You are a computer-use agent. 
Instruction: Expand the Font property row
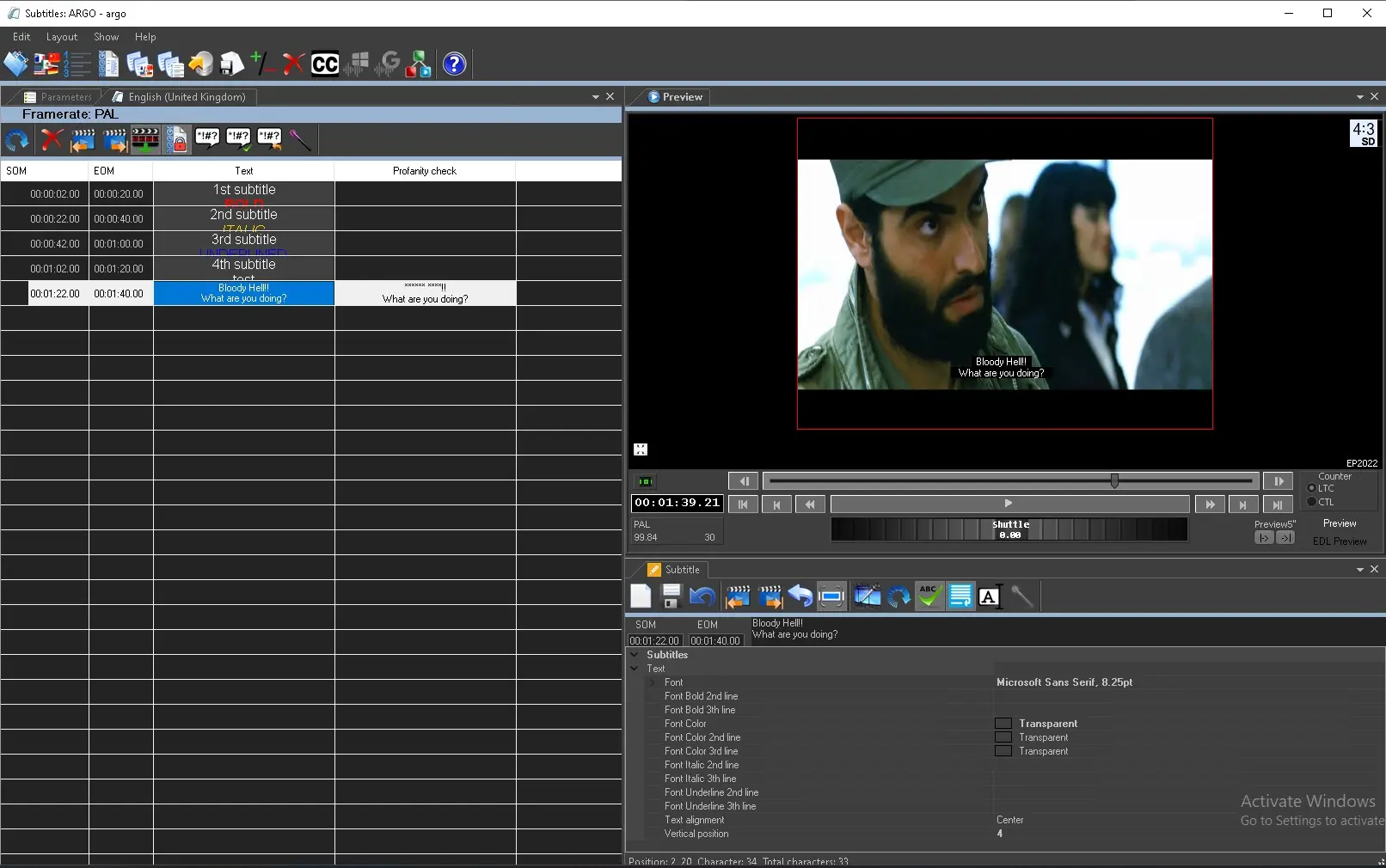[x=652, y=682]
